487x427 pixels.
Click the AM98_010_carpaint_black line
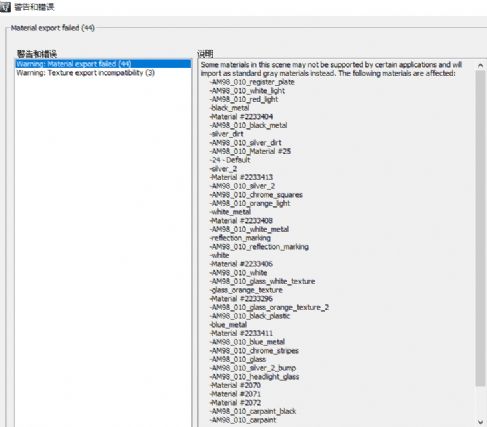pyautogui.click(x=253, y=411)
